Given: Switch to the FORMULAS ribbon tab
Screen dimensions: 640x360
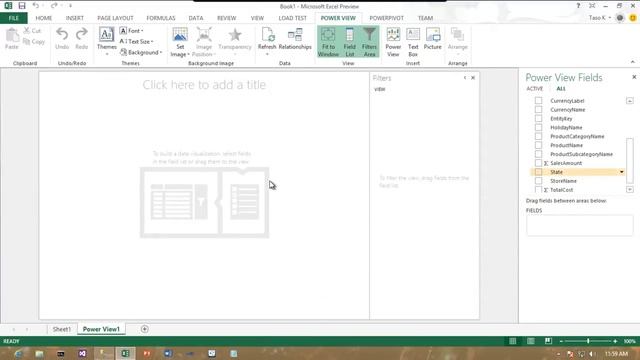Looking at the screenshot, I should [161, 18].
